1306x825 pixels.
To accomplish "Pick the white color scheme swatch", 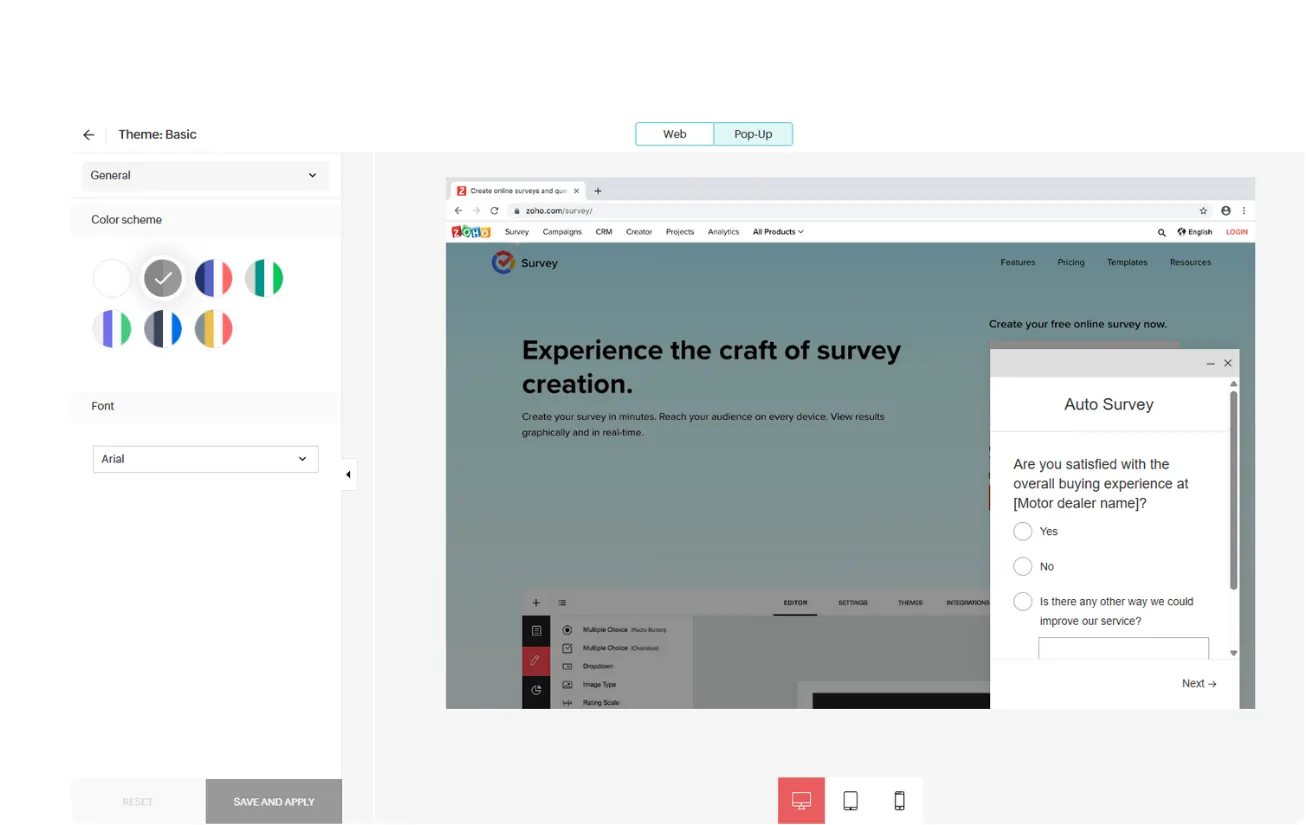I will click(112, 278).
